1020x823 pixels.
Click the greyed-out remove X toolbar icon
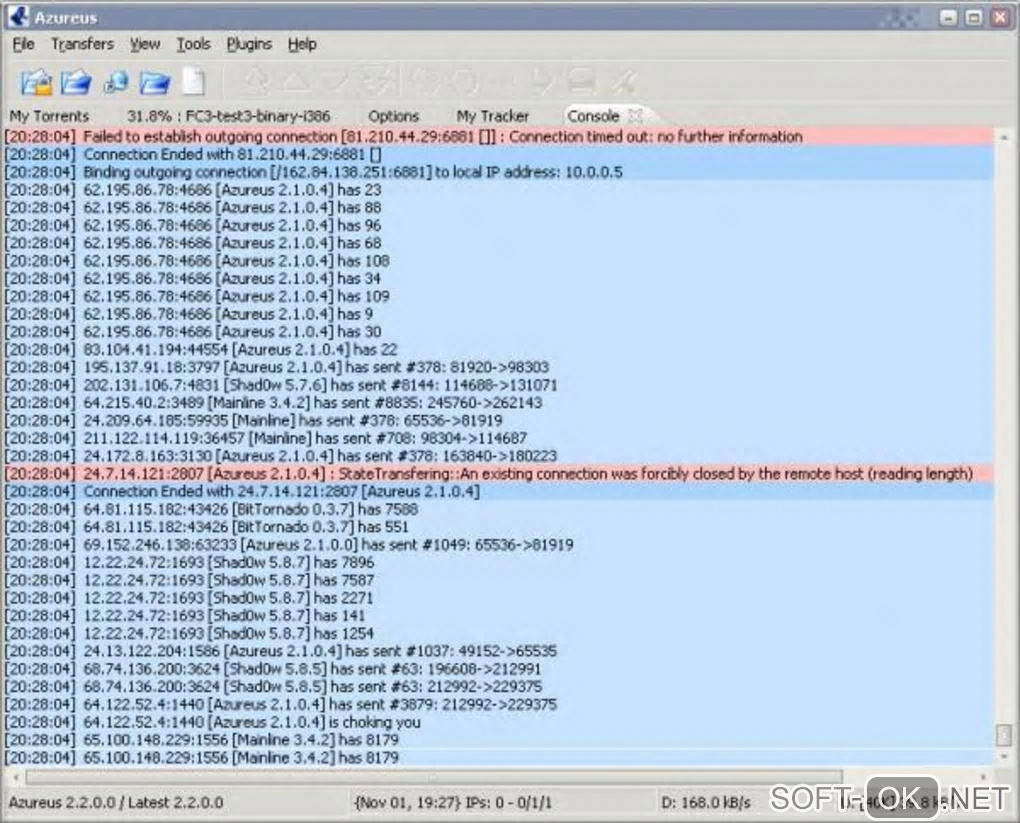[x=623, y=82]
